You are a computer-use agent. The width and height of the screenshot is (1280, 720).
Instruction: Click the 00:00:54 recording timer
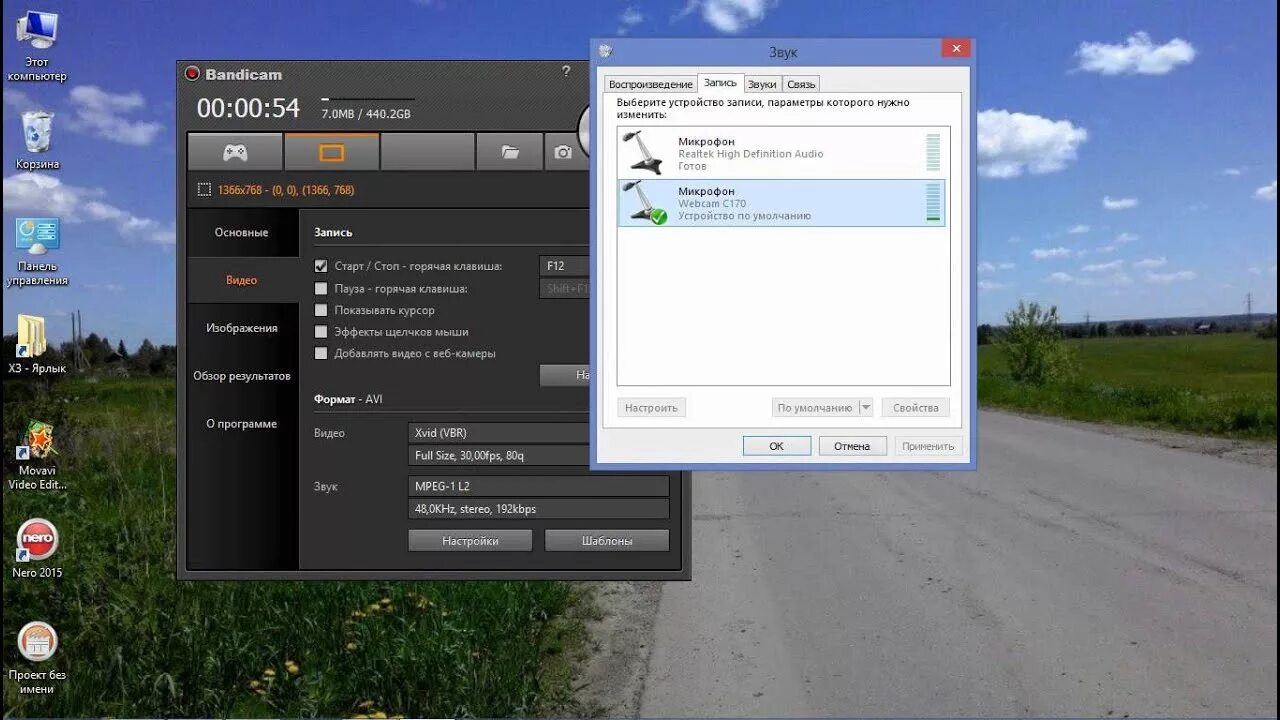click(248, 108)
